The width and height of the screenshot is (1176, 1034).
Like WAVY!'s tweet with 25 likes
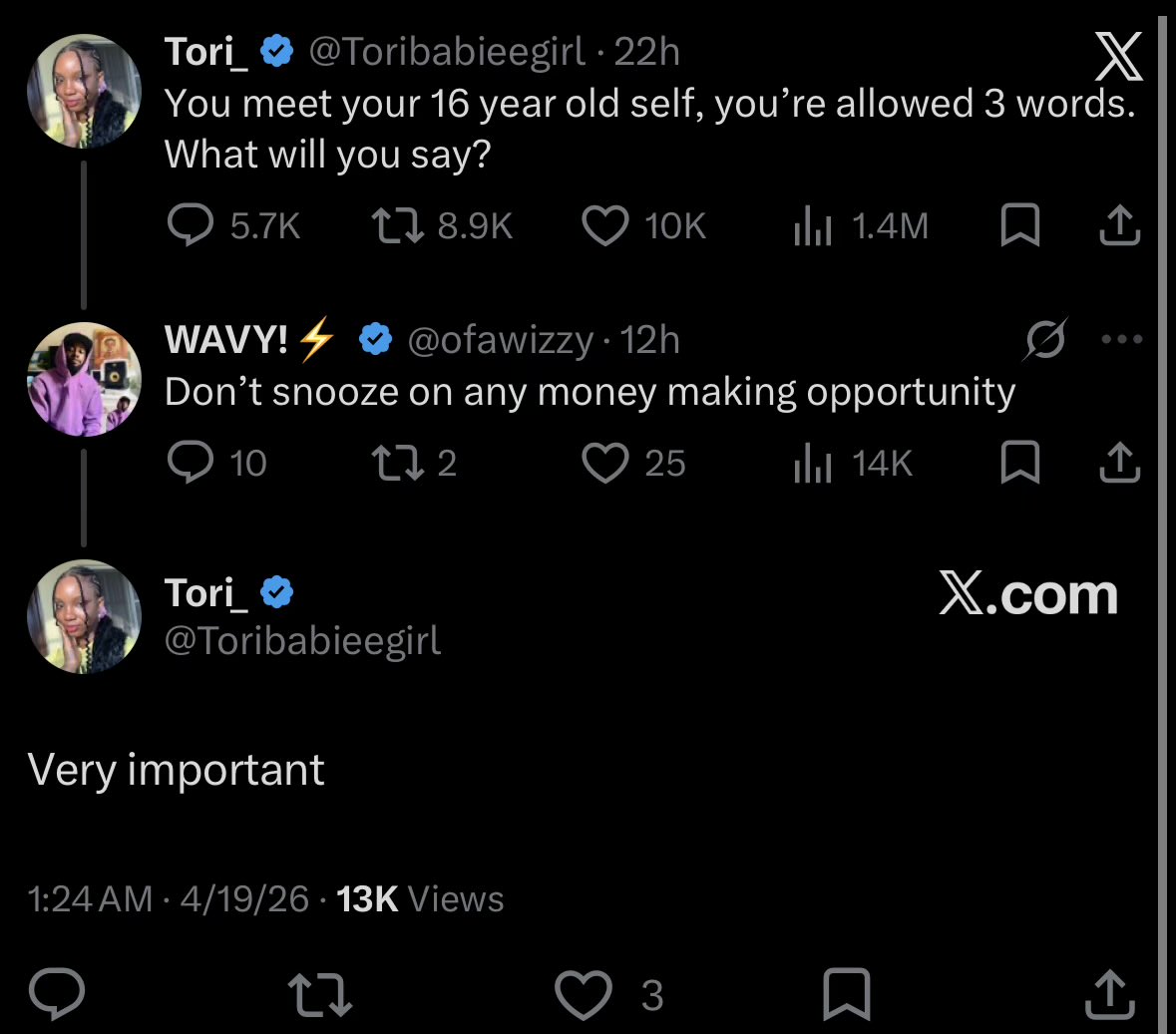click(605, 463)
